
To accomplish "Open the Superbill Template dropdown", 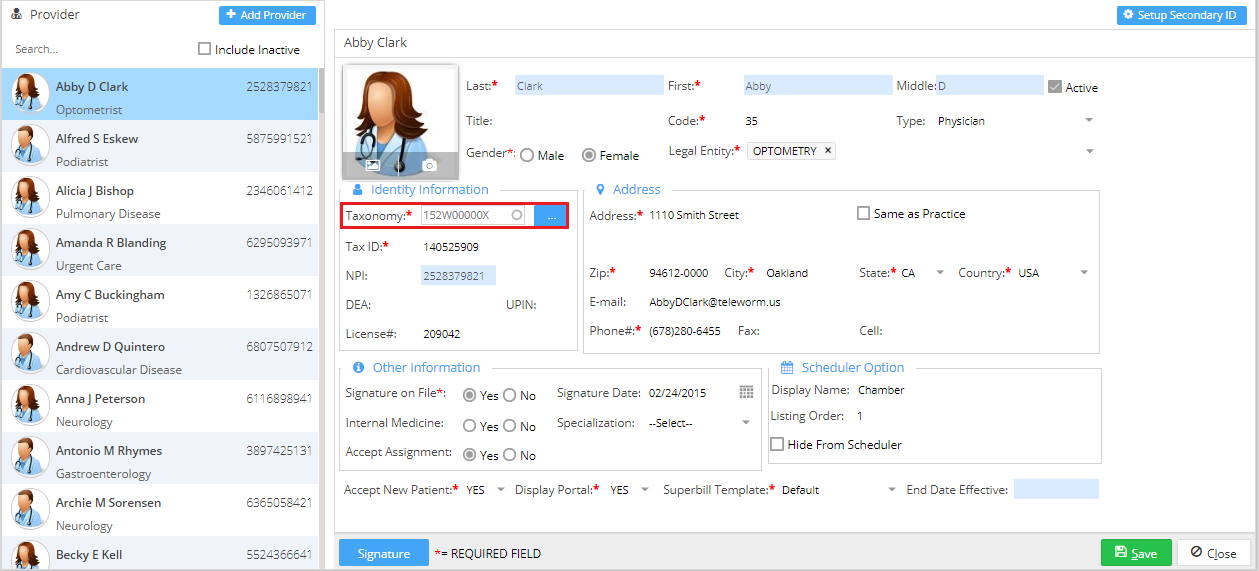I will tap(892, 490).
